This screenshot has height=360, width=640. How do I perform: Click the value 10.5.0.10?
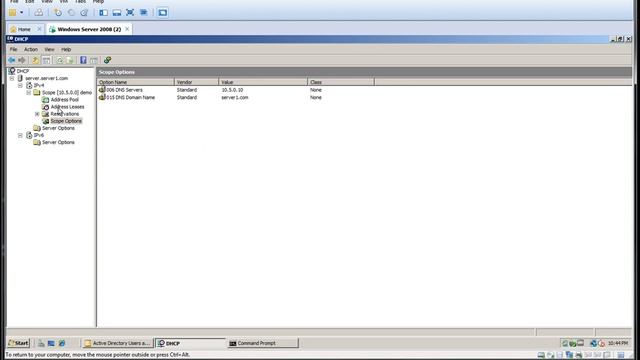point(232,90)
